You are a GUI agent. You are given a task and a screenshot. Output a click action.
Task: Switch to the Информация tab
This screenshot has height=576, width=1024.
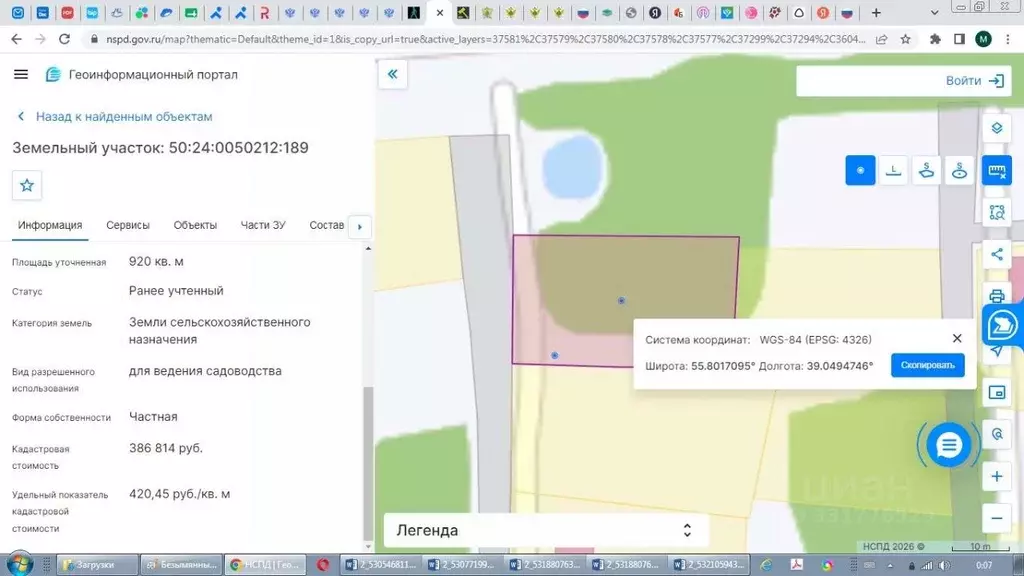point(50,225)
